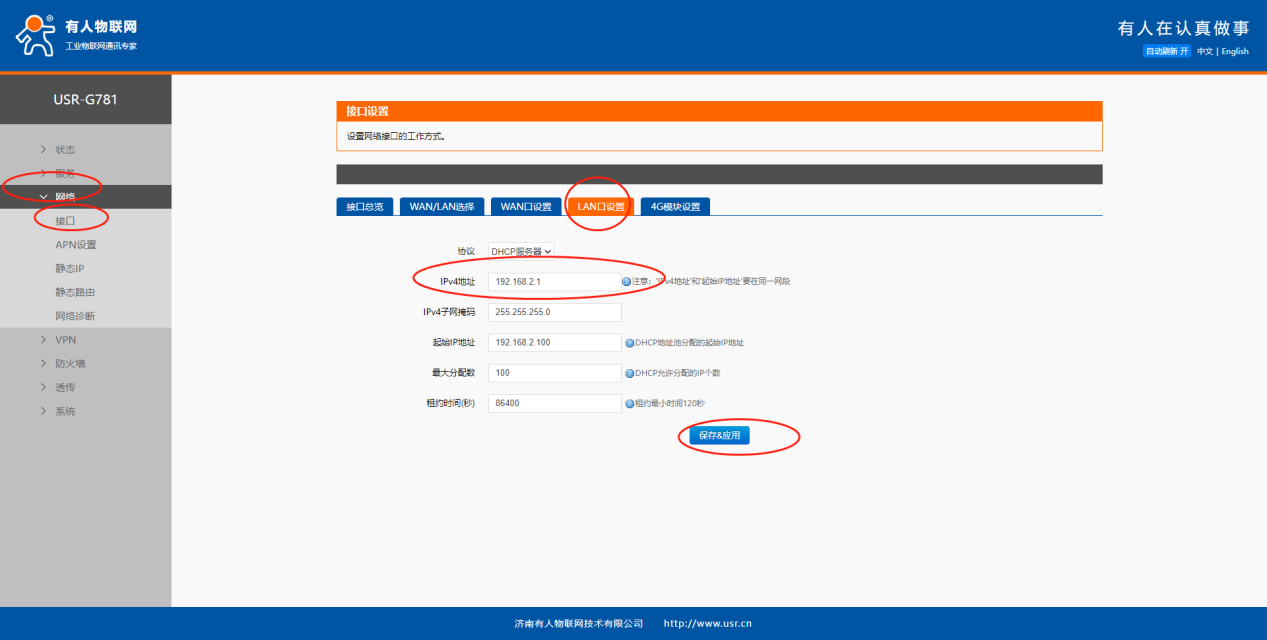Screen dimensions: 1267x640
Task: Expand the VPN sidebar section
Action: pyautogui.click(x=65, y=340)
